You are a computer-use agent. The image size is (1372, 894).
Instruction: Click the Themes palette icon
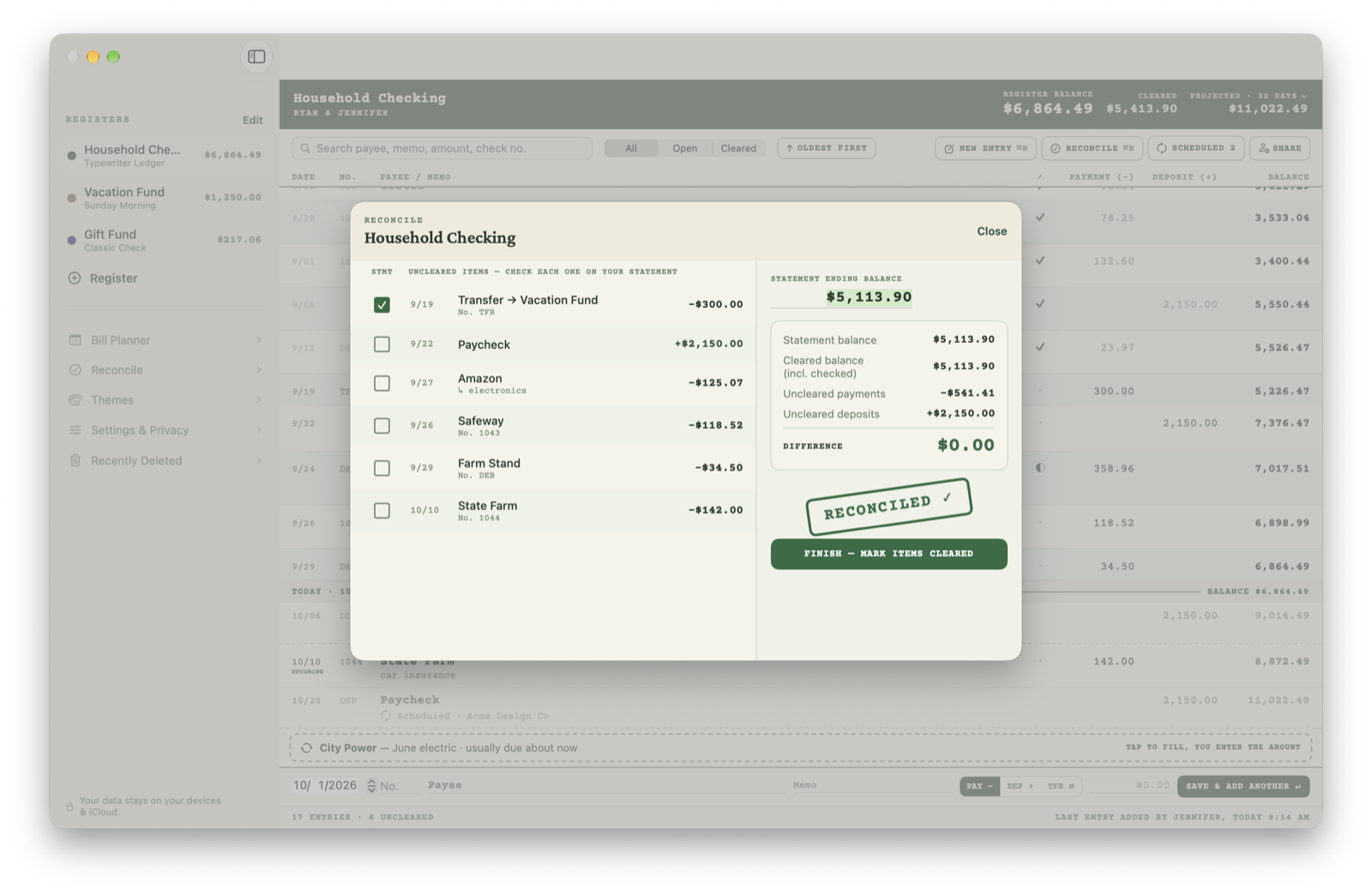tap(75, 400)
